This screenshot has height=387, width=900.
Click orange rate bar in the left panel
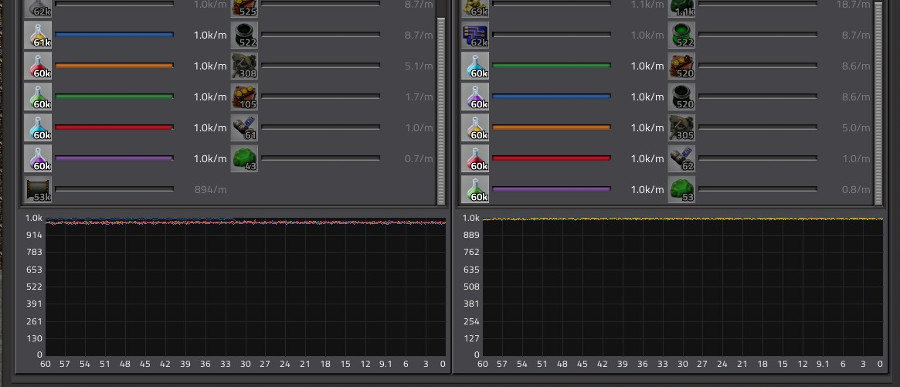[x=114, y=65]
